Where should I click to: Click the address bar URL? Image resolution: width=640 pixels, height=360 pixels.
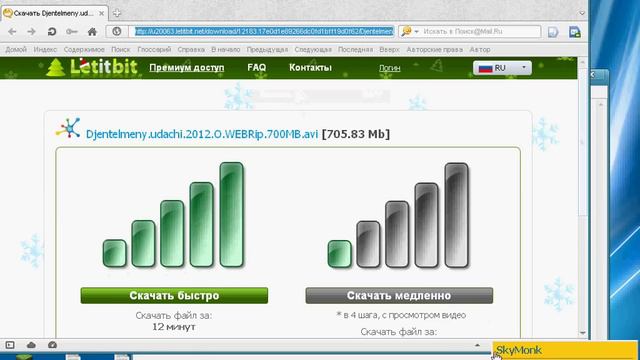[264, 31]
